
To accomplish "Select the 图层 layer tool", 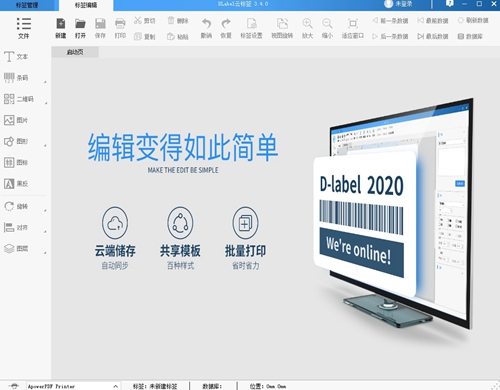I will 16,248.
